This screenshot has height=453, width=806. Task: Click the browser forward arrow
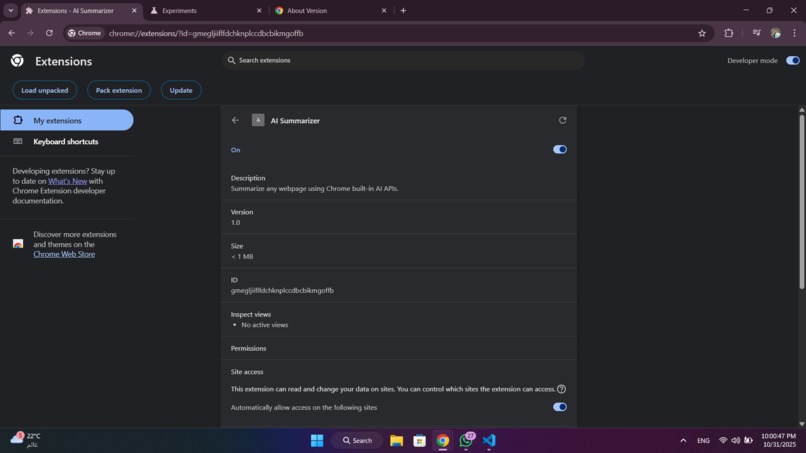pos(30,33)
